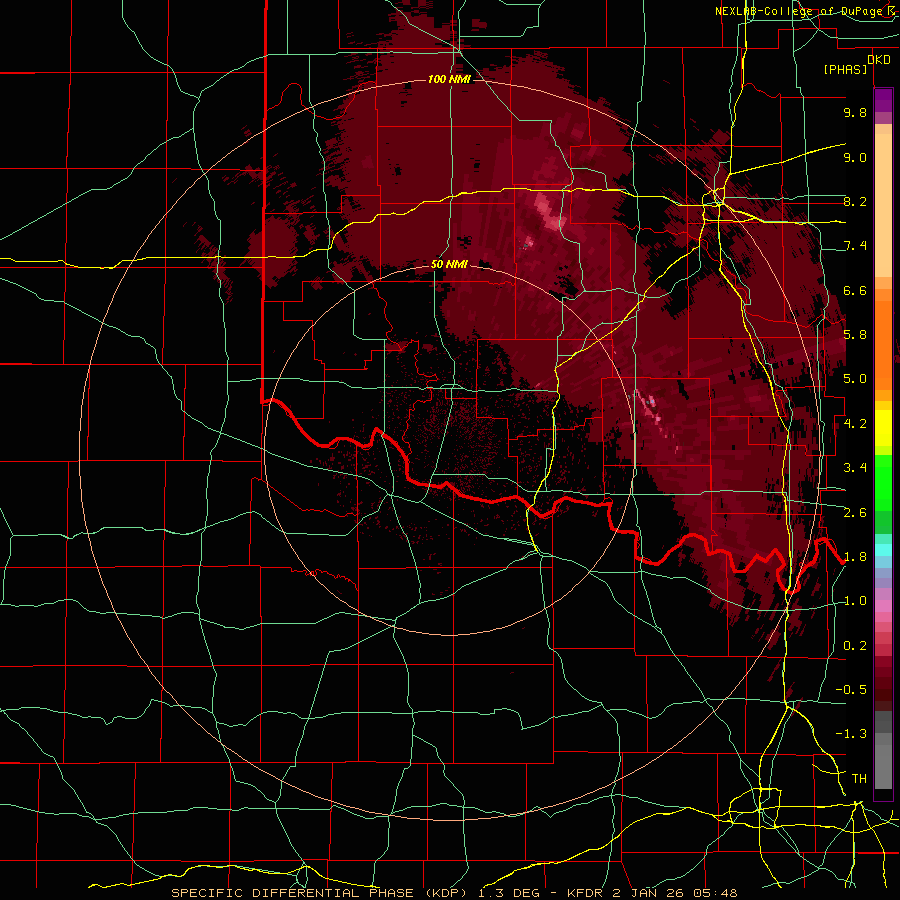Pick the yellow band of the color legend

click(883, 428)
